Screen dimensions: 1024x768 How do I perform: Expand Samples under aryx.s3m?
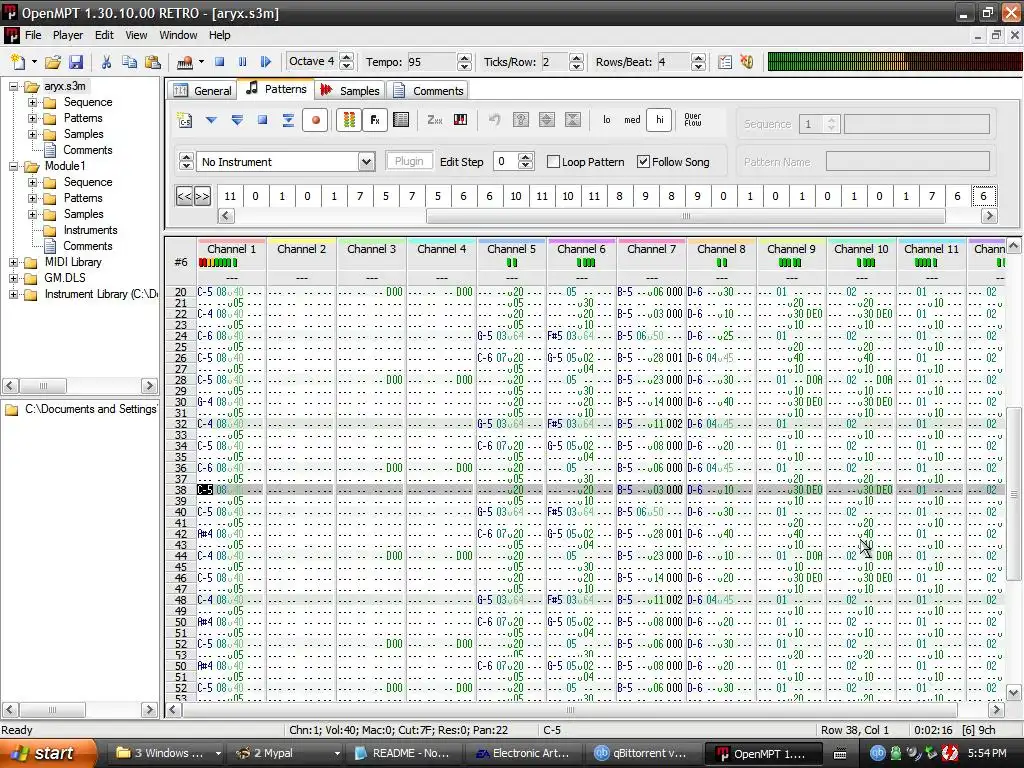[x=32, y=135]
